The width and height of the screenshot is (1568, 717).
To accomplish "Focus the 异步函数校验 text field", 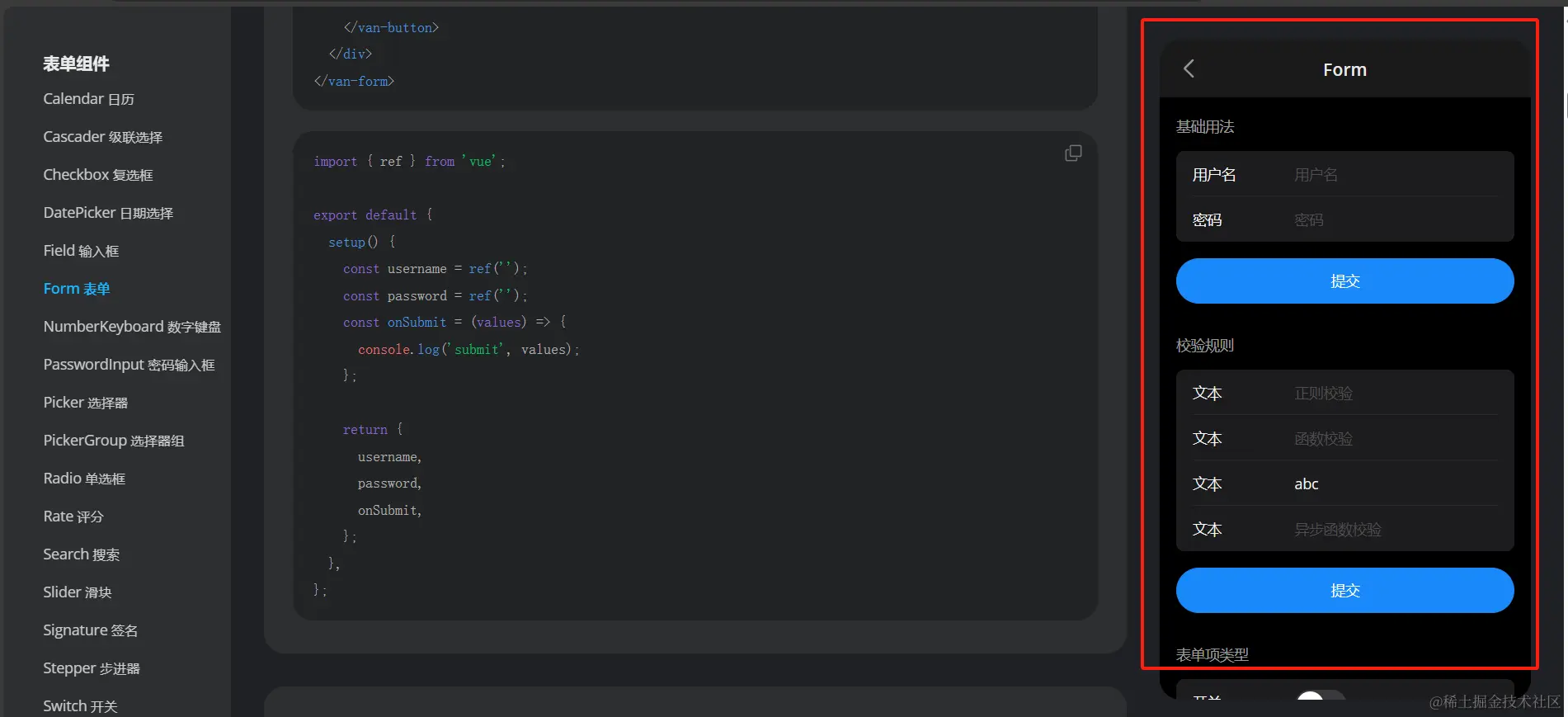I will [1396, 530].
